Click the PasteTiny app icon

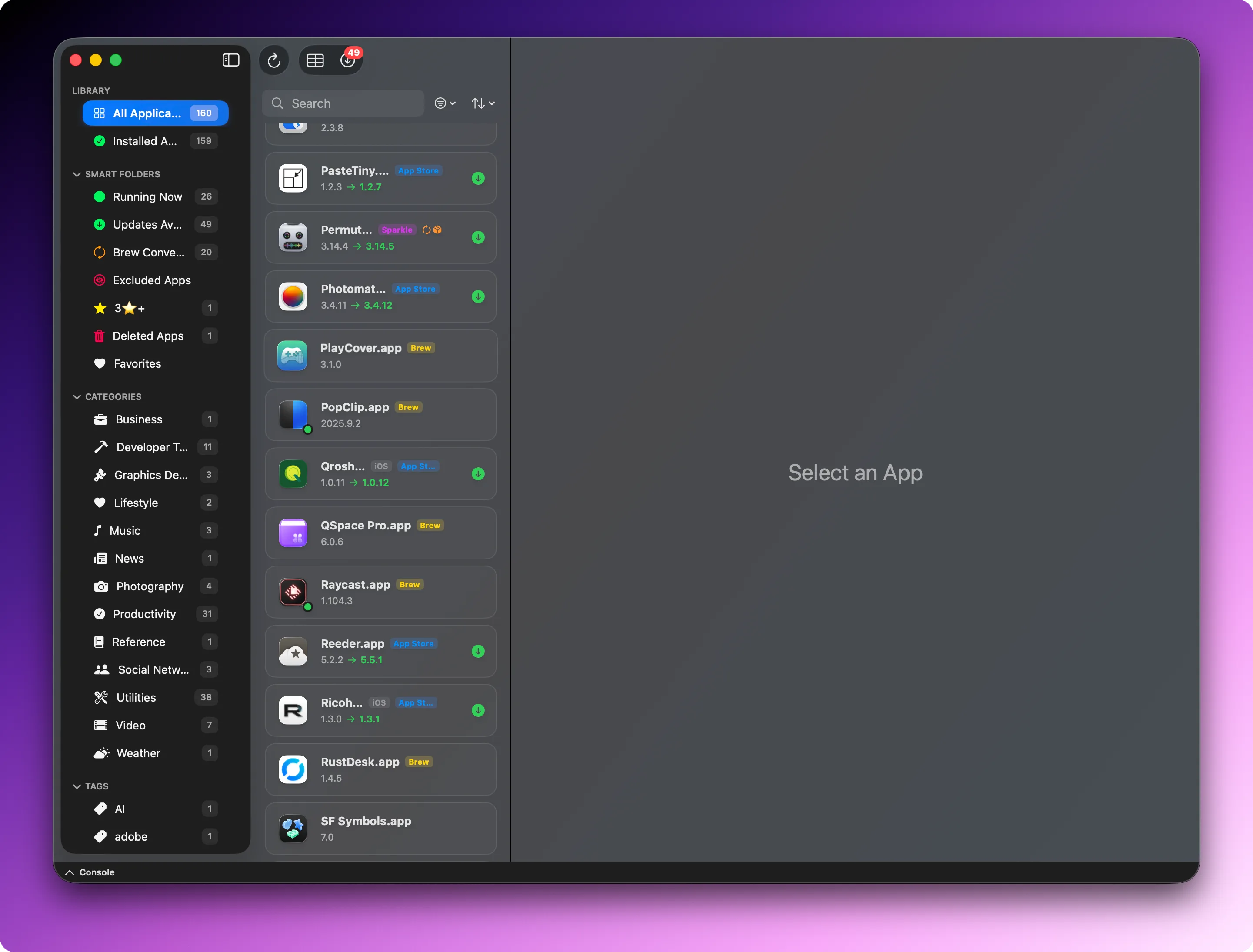pyautogui.click(x=293, y=178)
